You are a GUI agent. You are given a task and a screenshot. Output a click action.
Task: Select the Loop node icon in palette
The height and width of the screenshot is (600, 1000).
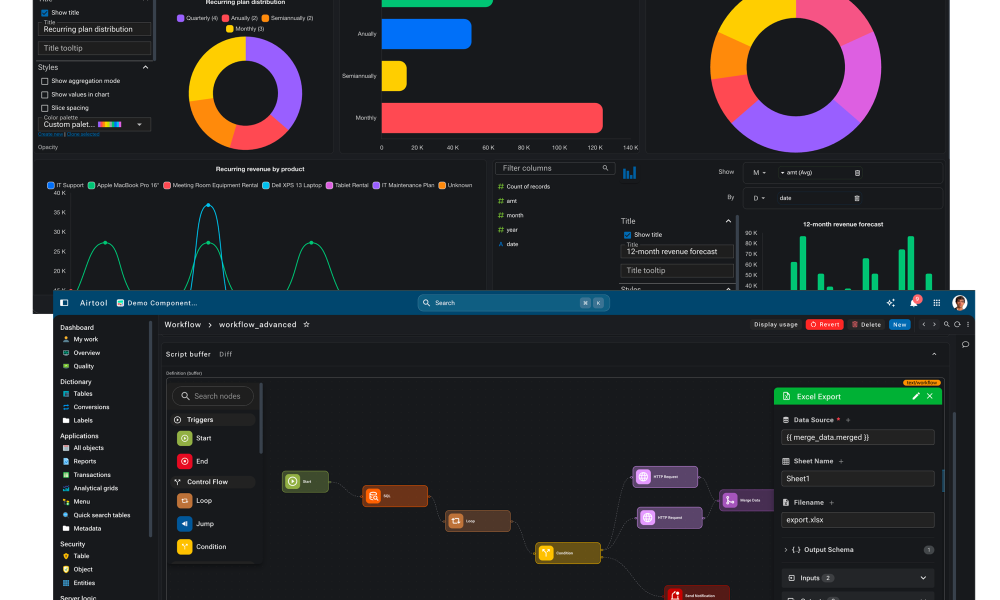184,501
